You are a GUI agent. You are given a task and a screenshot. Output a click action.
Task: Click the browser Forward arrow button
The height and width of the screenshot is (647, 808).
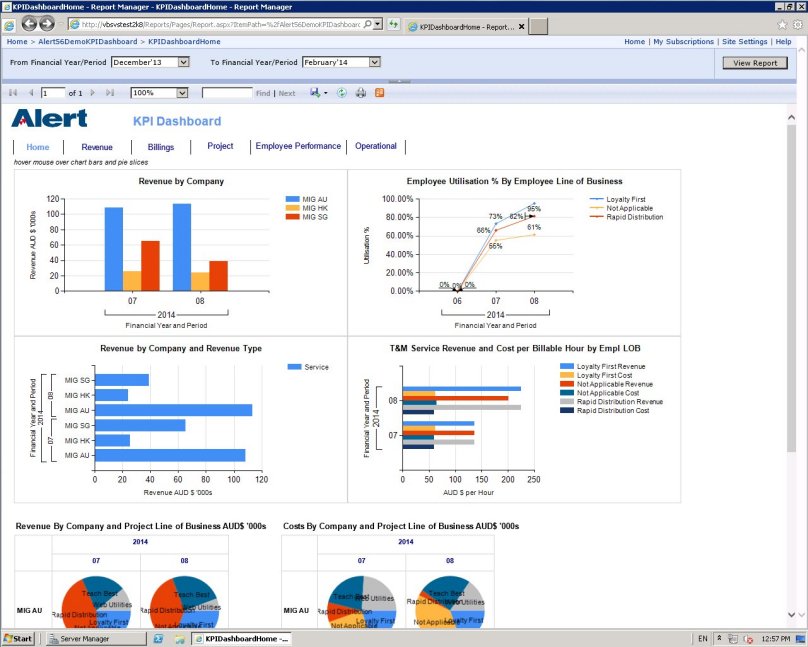pyautogui.click(x=47, y=24)
